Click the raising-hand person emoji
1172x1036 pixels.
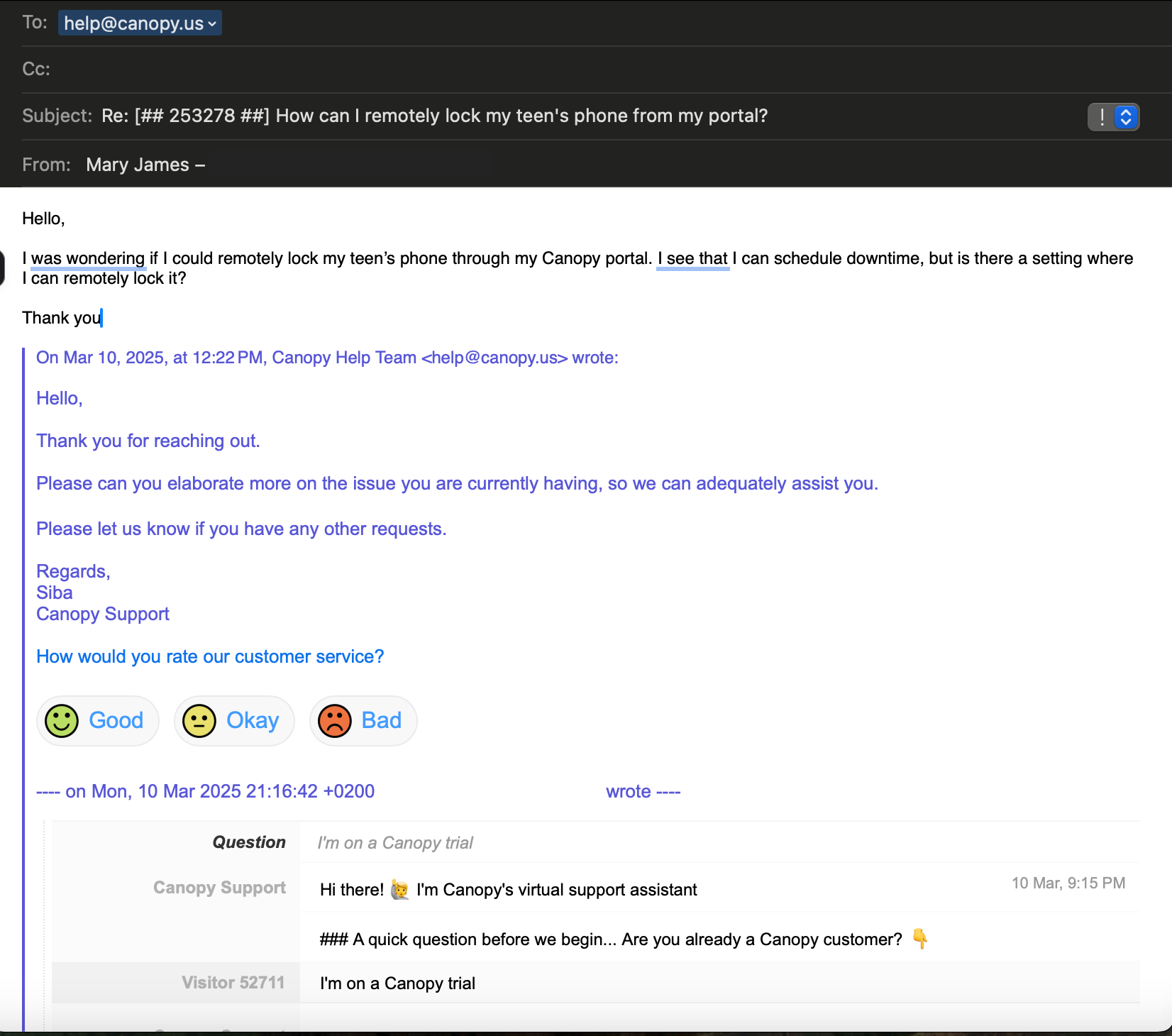pyautogui.click(x=400, y=890)
